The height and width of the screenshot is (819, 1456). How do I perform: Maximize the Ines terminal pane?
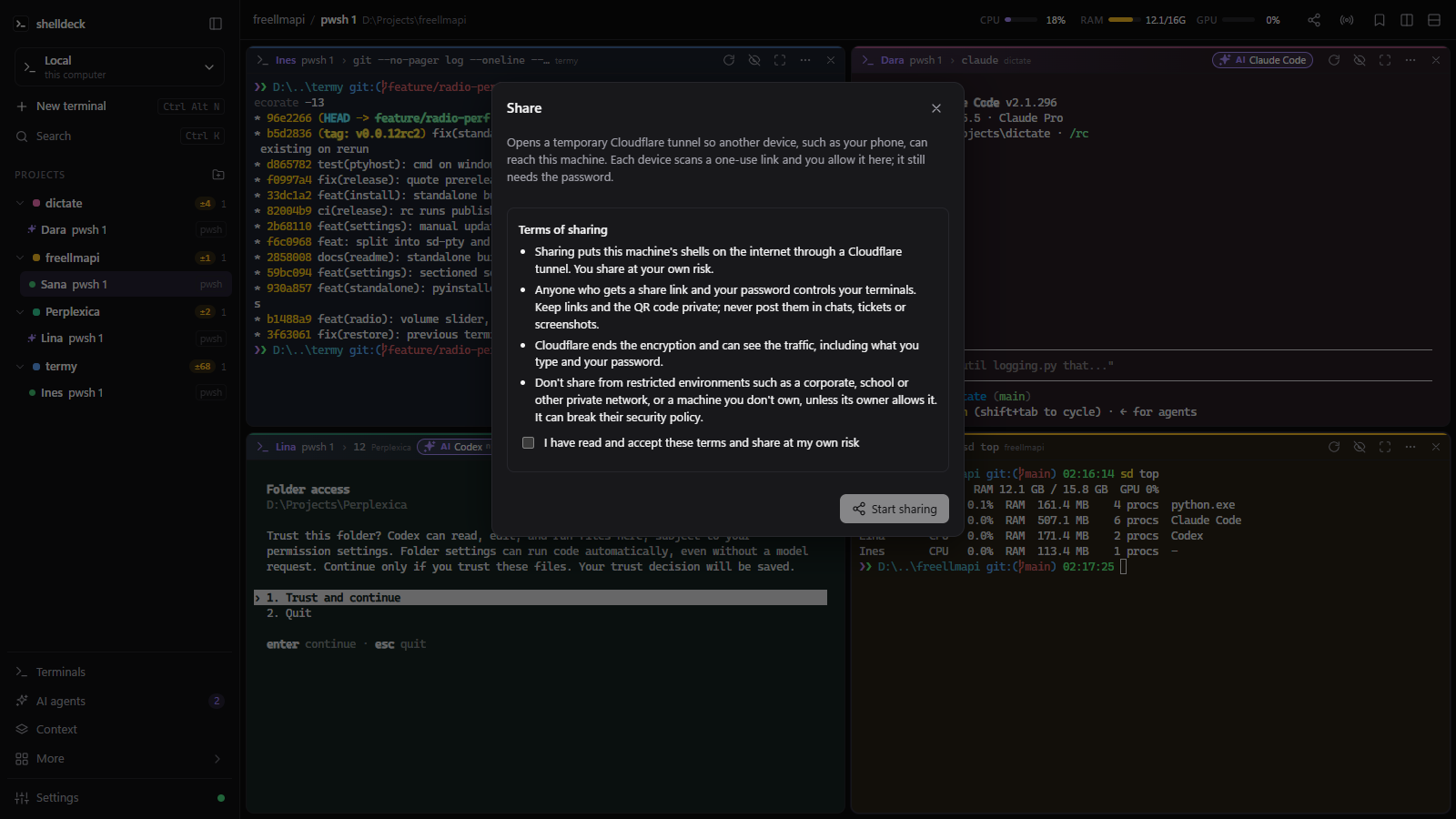[780, 60]
